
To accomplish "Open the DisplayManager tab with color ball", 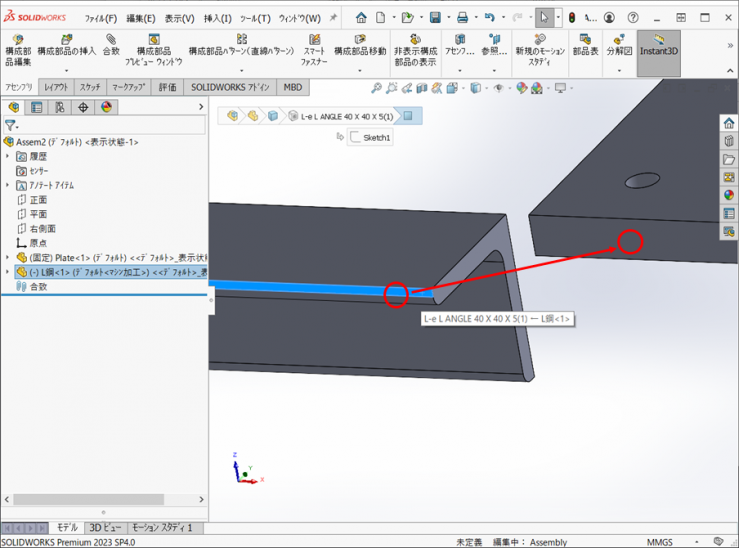I will [105, 108].
